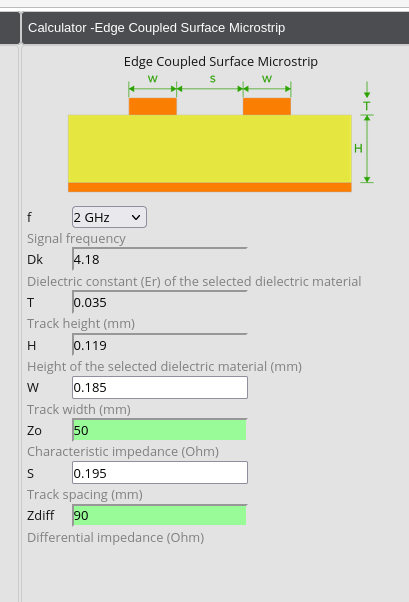The height and width of the screenshot is (602, 409).
Task: Click the Dk dielectric constant field
Action: coord(160,259)
